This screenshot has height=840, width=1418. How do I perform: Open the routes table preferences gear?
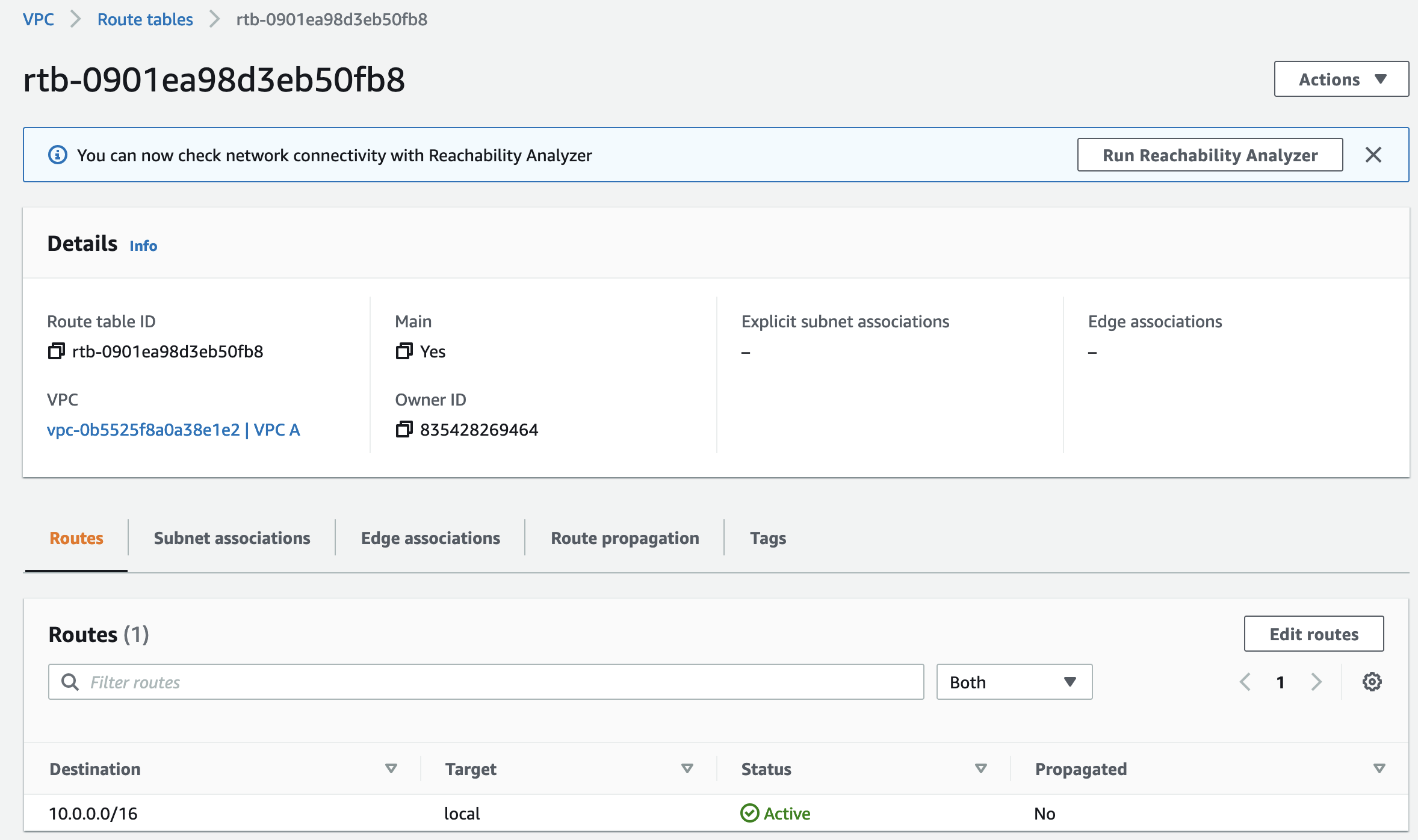point(1372,682)
